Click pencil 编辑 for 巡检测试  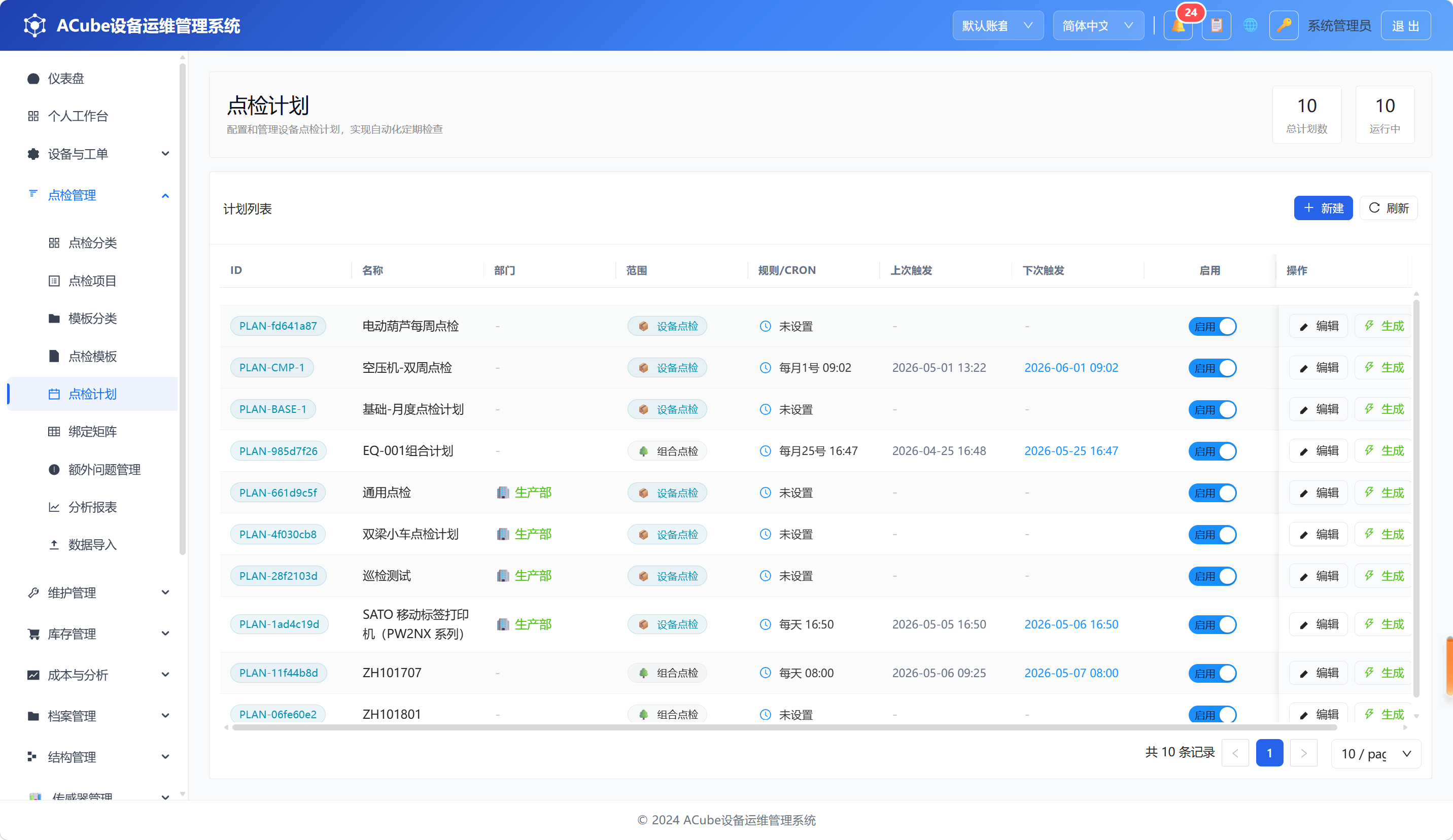coord(1319,576)
